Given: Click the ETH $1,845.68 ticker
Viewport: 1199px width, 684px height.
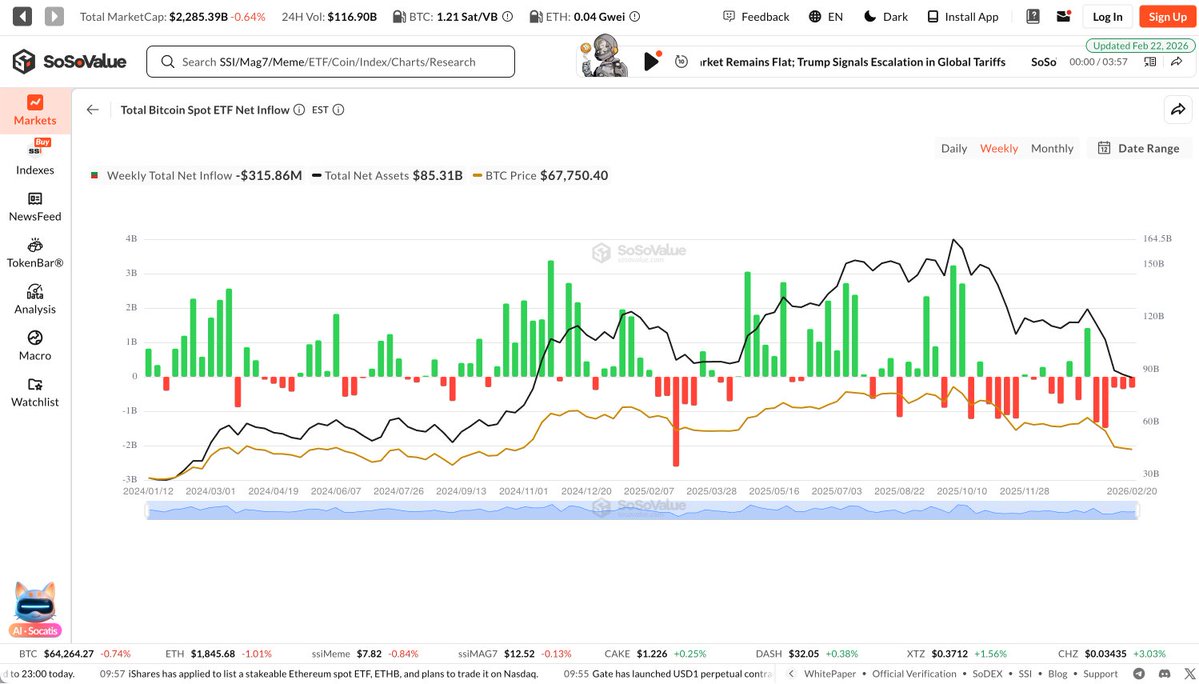Looking at the screenshot, I should [x=219, y=653].
